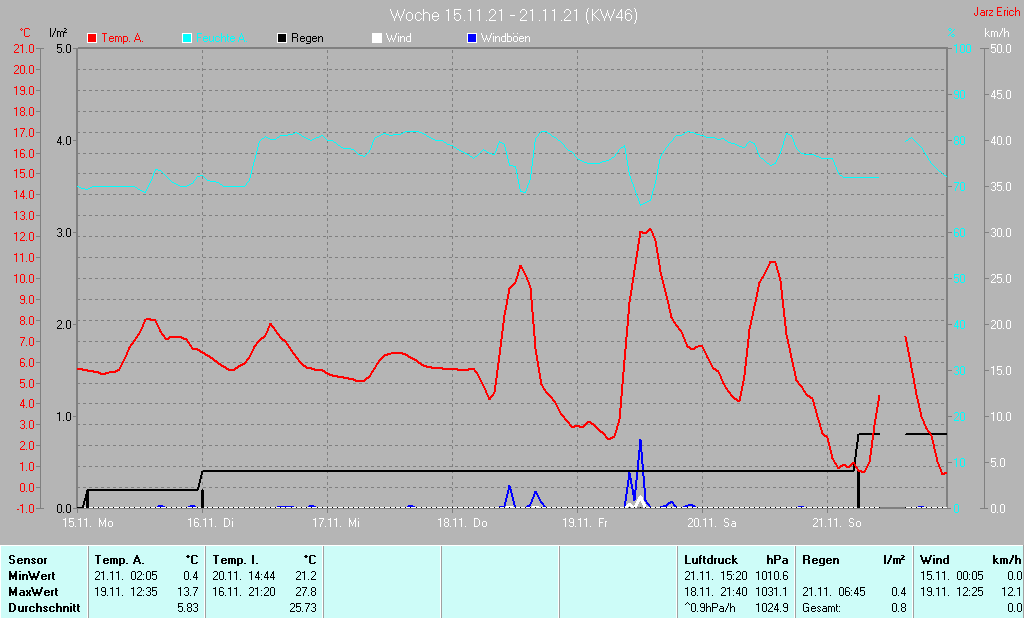The width and height of the screenshot is (1024, 618).
Task: Click the Regen time '21.11. 06:45'
Action: 834,592
